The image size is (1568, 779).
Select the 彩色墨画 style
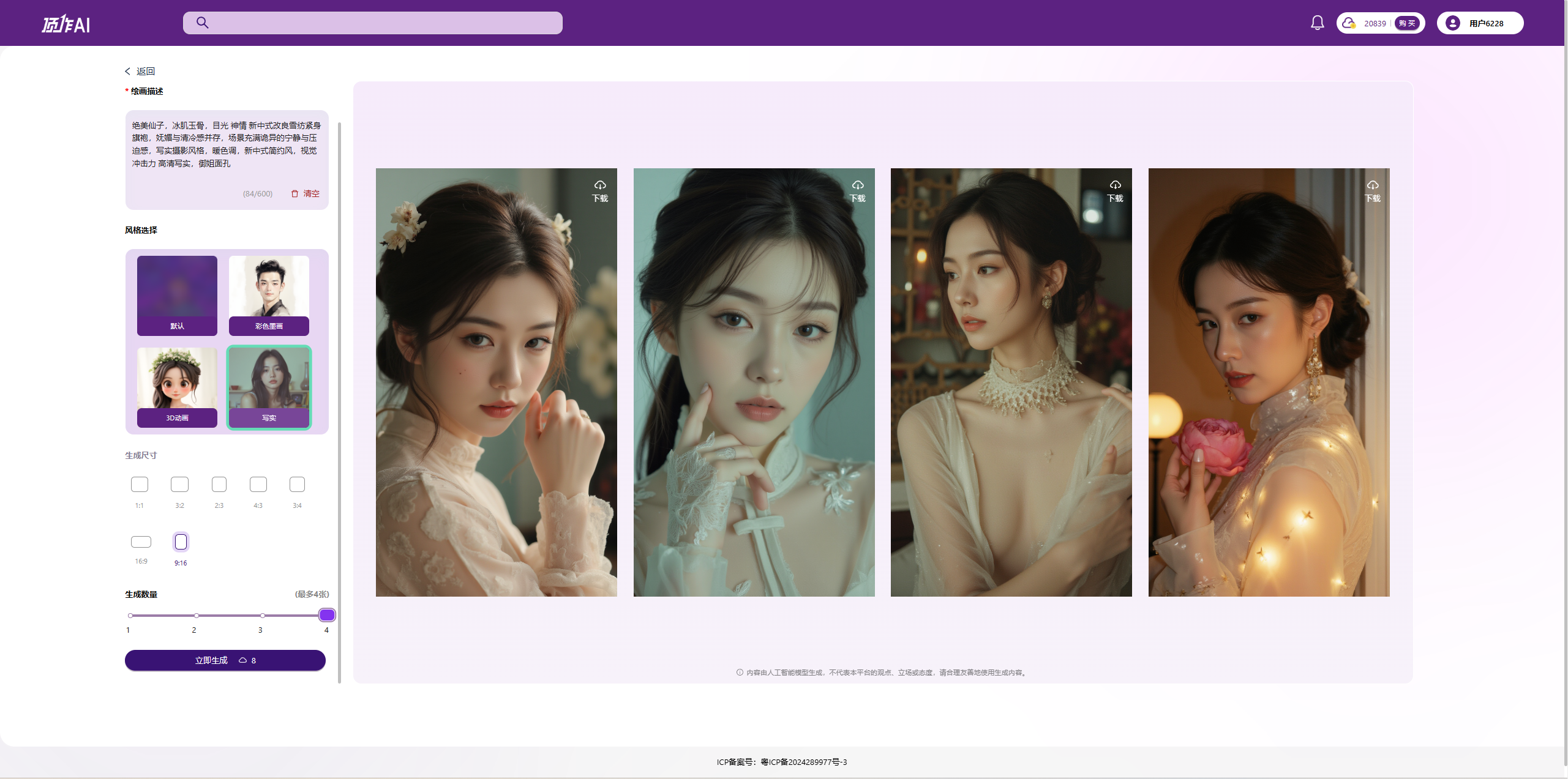pos(269,296)
